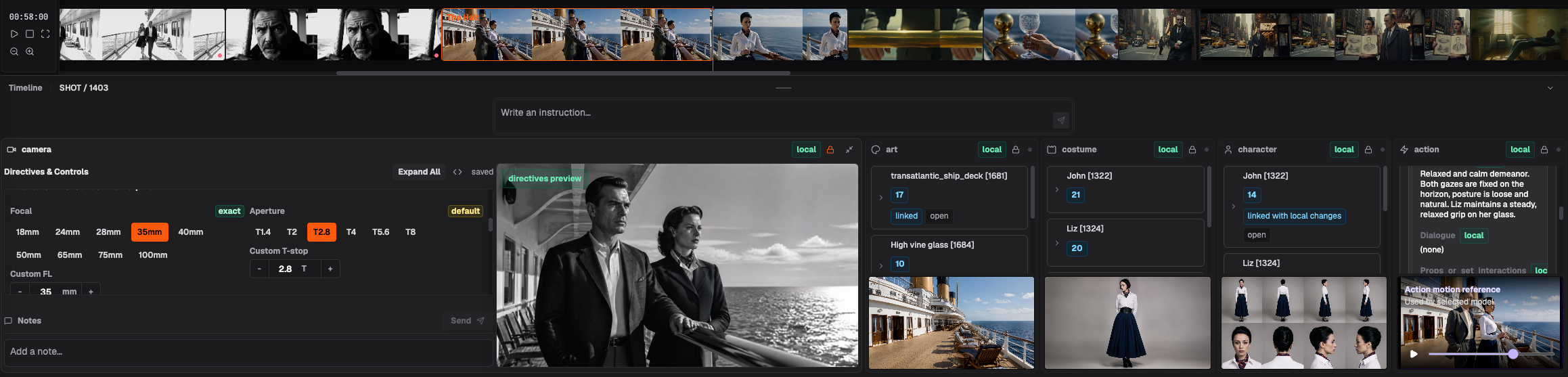Click the local badge in the costume header

tap(1167, 150)
